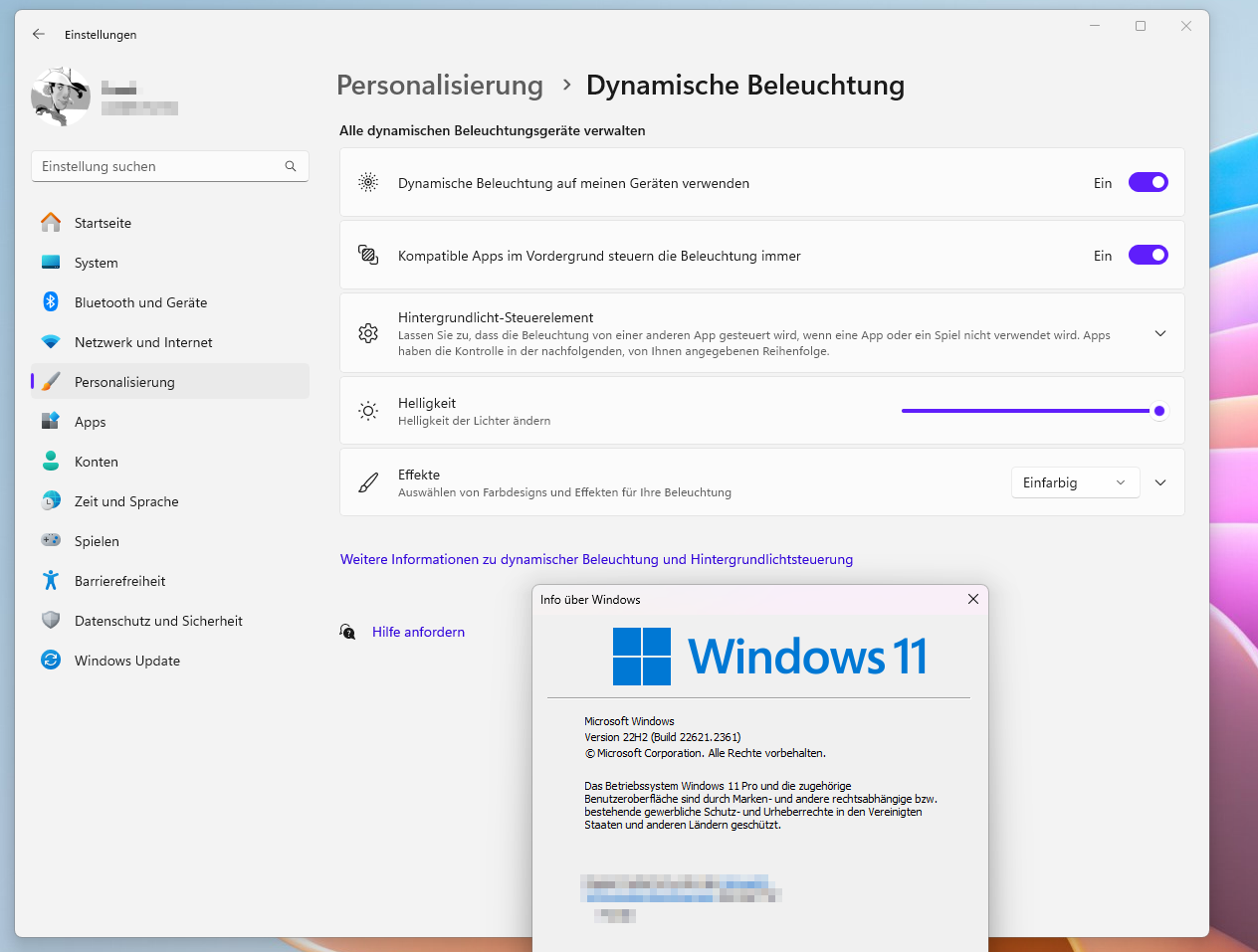1258x952 pixels.
Task: Click the 'Helligkeit der Lichter ändern' text
Action: (x=474, y=421)
